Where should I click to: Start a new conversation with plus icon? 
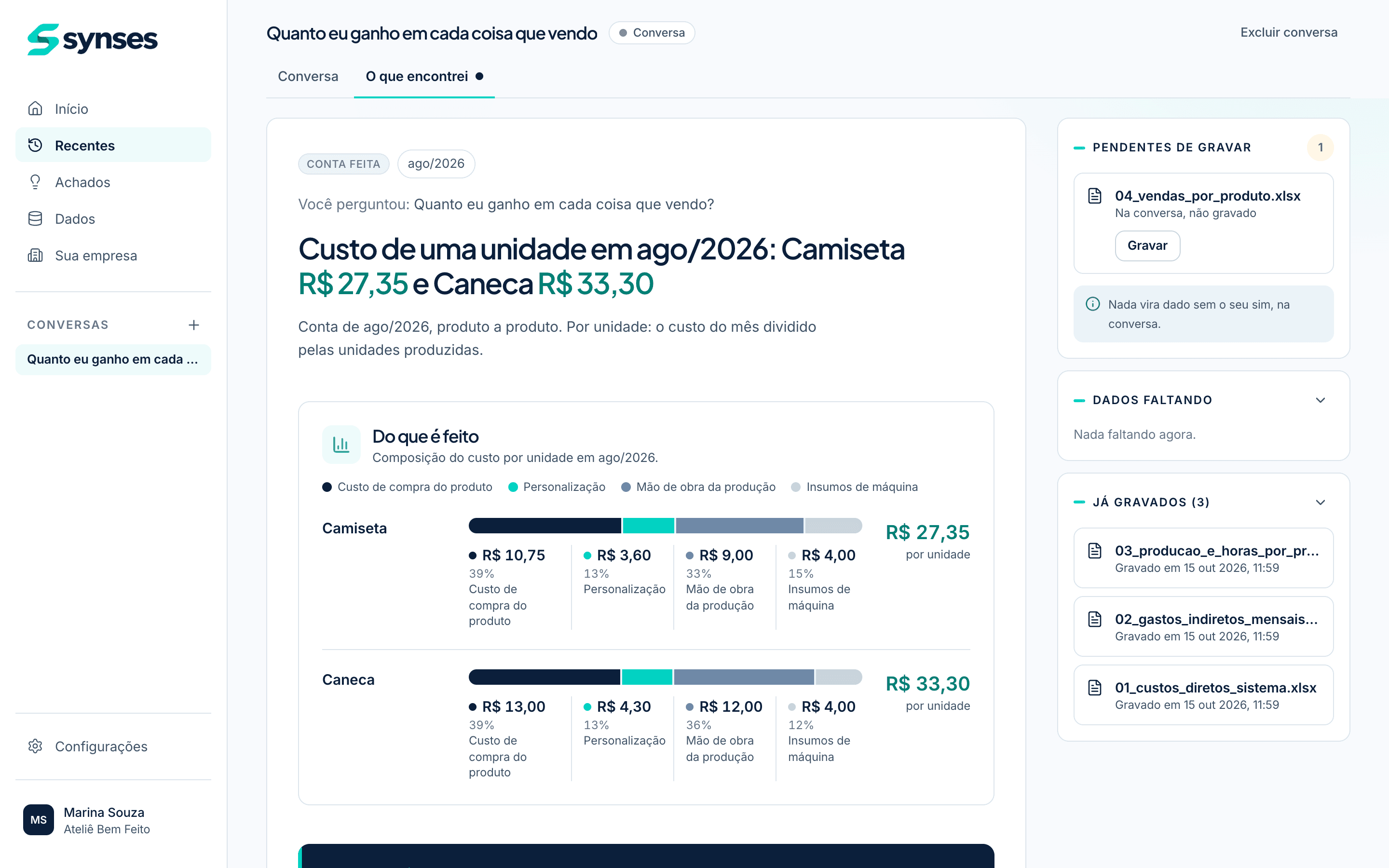tap(194, 325)
